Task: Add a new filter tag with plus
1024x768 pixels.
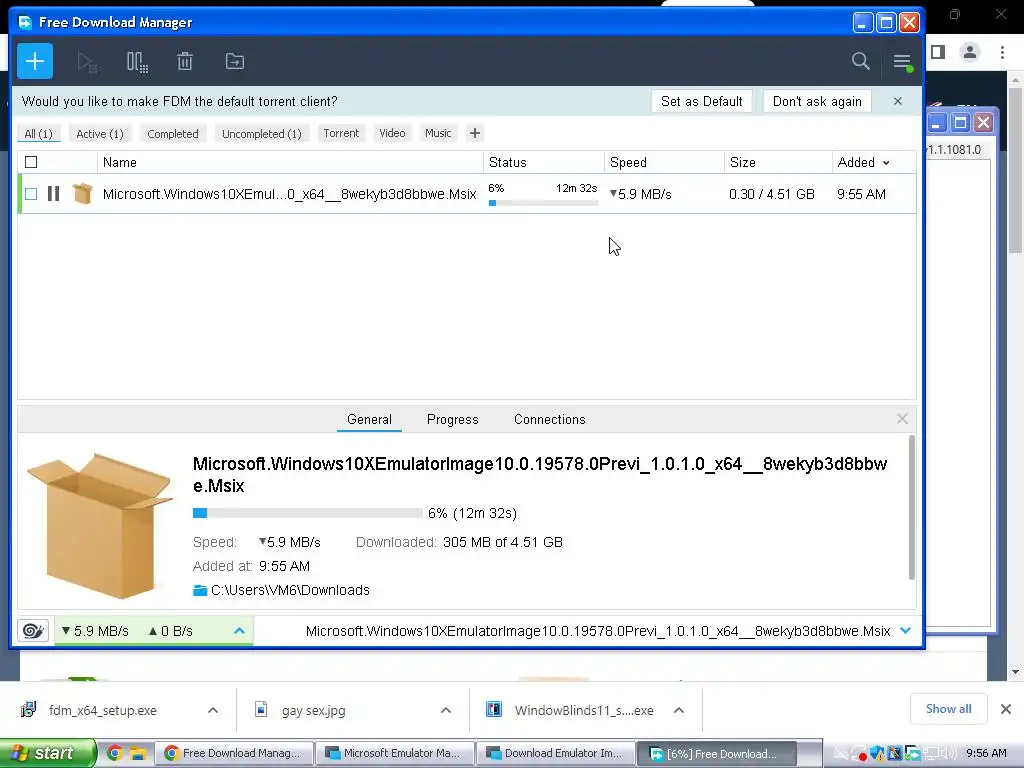Action: coord(475,133)
